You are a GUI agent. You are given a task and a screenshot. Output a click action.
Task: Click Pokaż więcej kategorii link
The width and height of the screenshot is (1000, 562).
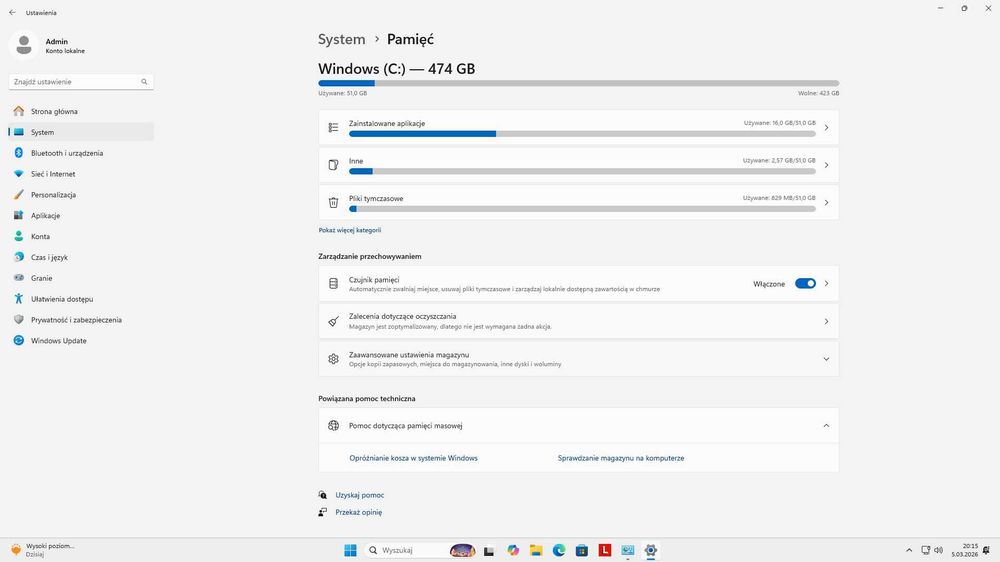tap(349, 230)
